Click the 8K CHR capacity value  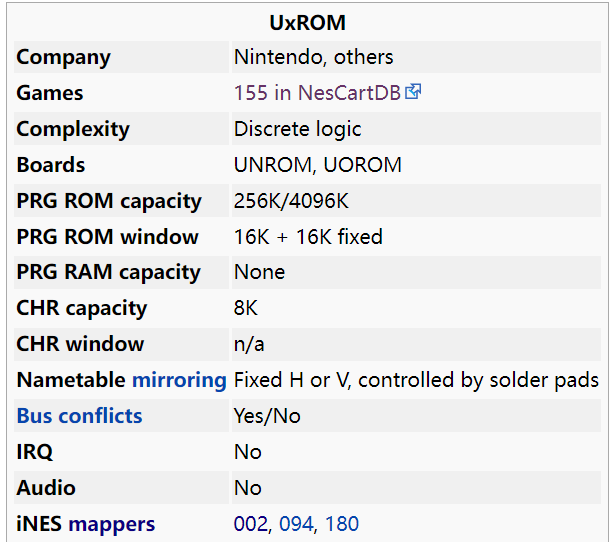(246, 308)
